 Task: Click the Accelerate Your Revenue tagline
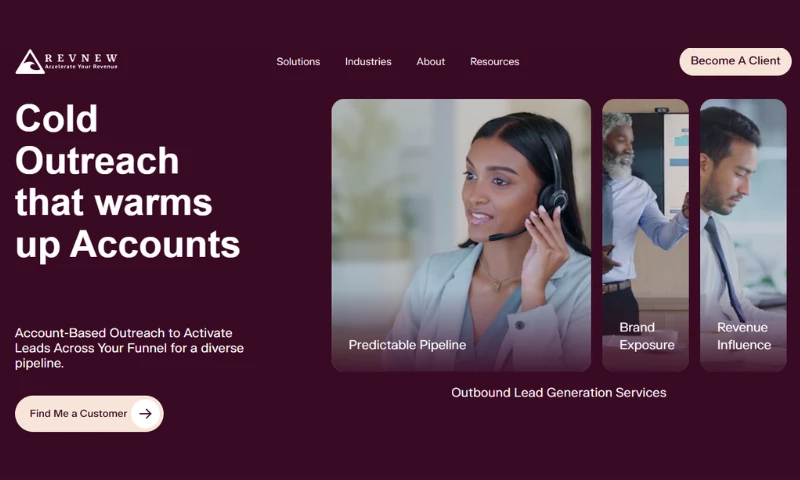[x=82, y=67]
